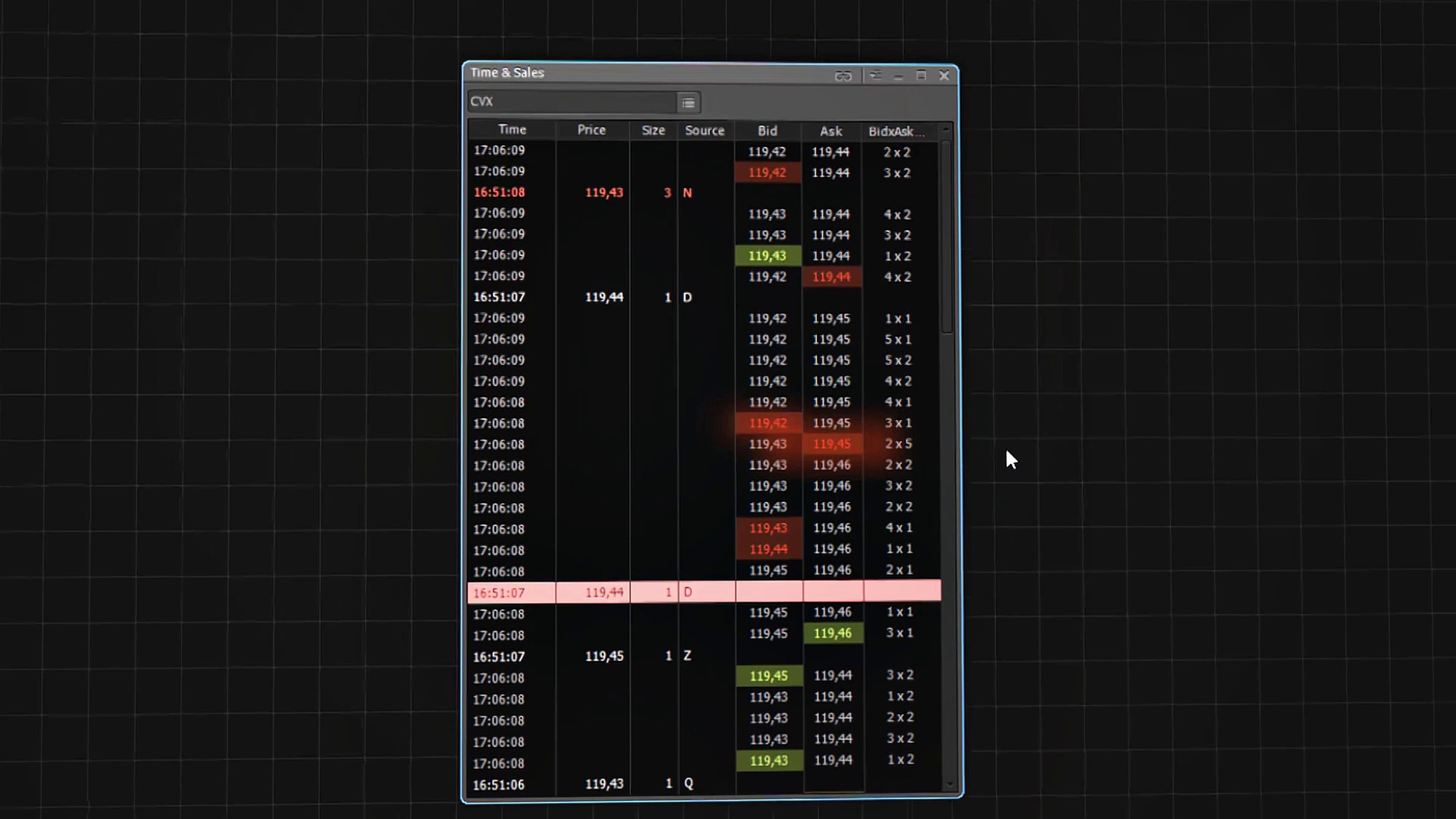Click the Size column header

[x=653, y=130]
